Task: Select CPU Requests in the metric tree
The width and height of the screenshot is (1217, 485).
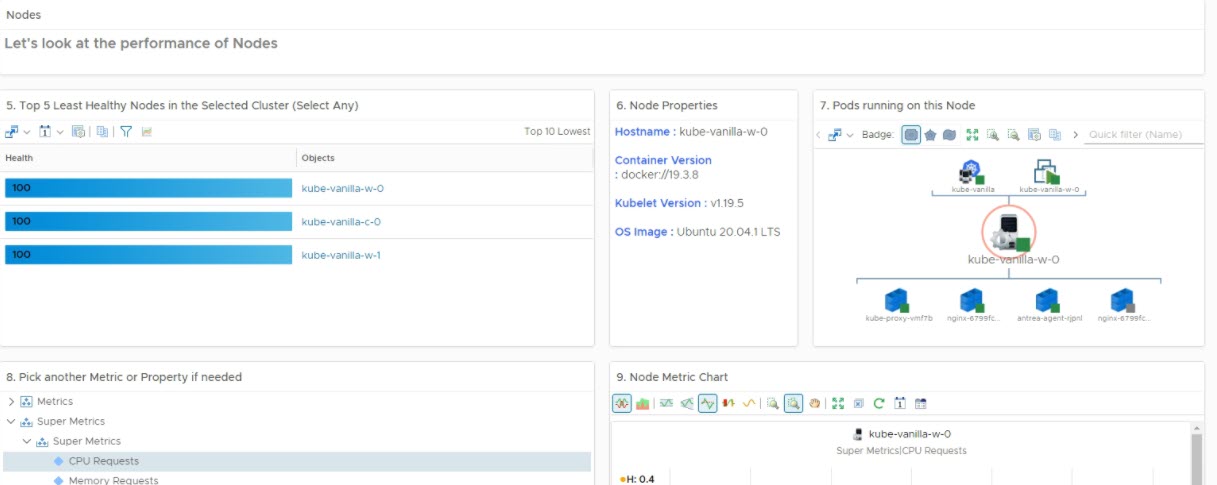Action: tap(103, 461)
